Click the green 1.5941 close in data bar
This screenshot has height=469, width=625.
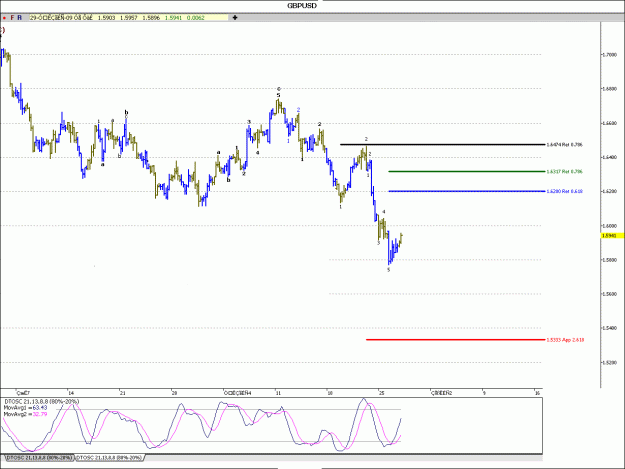173,18
